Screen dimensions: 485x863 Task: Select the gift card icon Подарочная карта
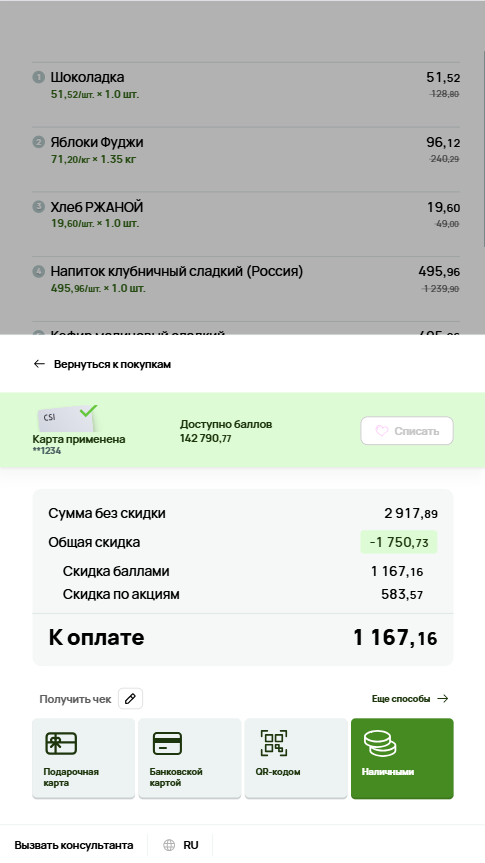[x=61, y=743]
